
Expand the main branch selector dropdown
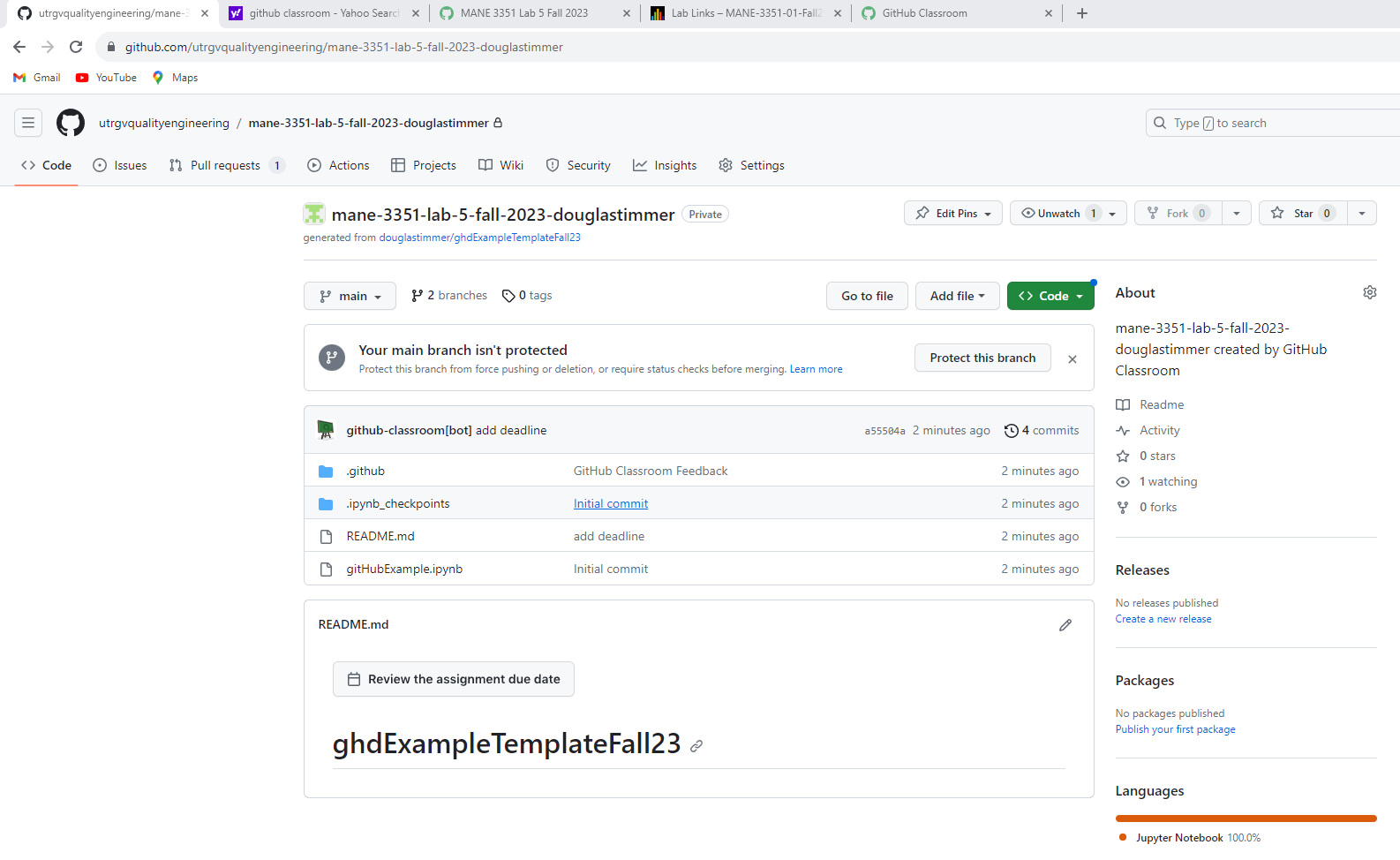350,296
